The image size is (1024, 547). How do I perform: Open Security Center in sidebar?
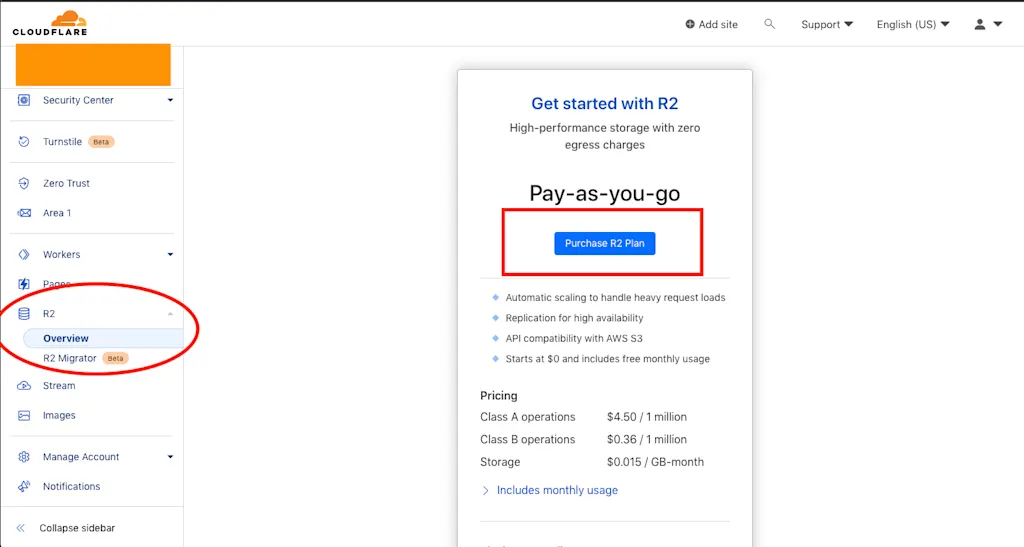tap(78, 100)
